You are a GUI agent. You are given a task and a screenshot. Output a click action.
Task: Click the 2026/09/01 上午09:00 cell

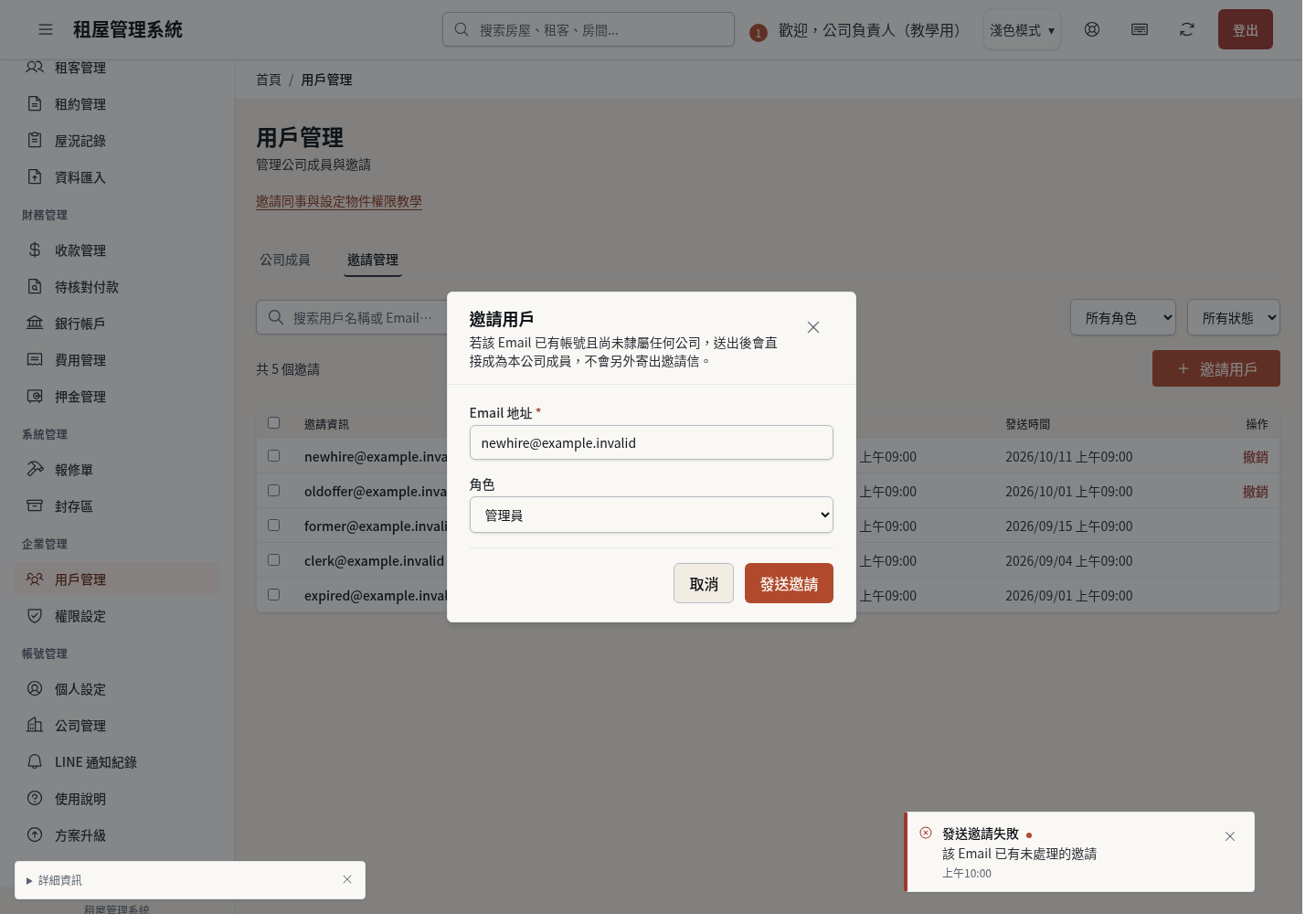(1069, 595)
